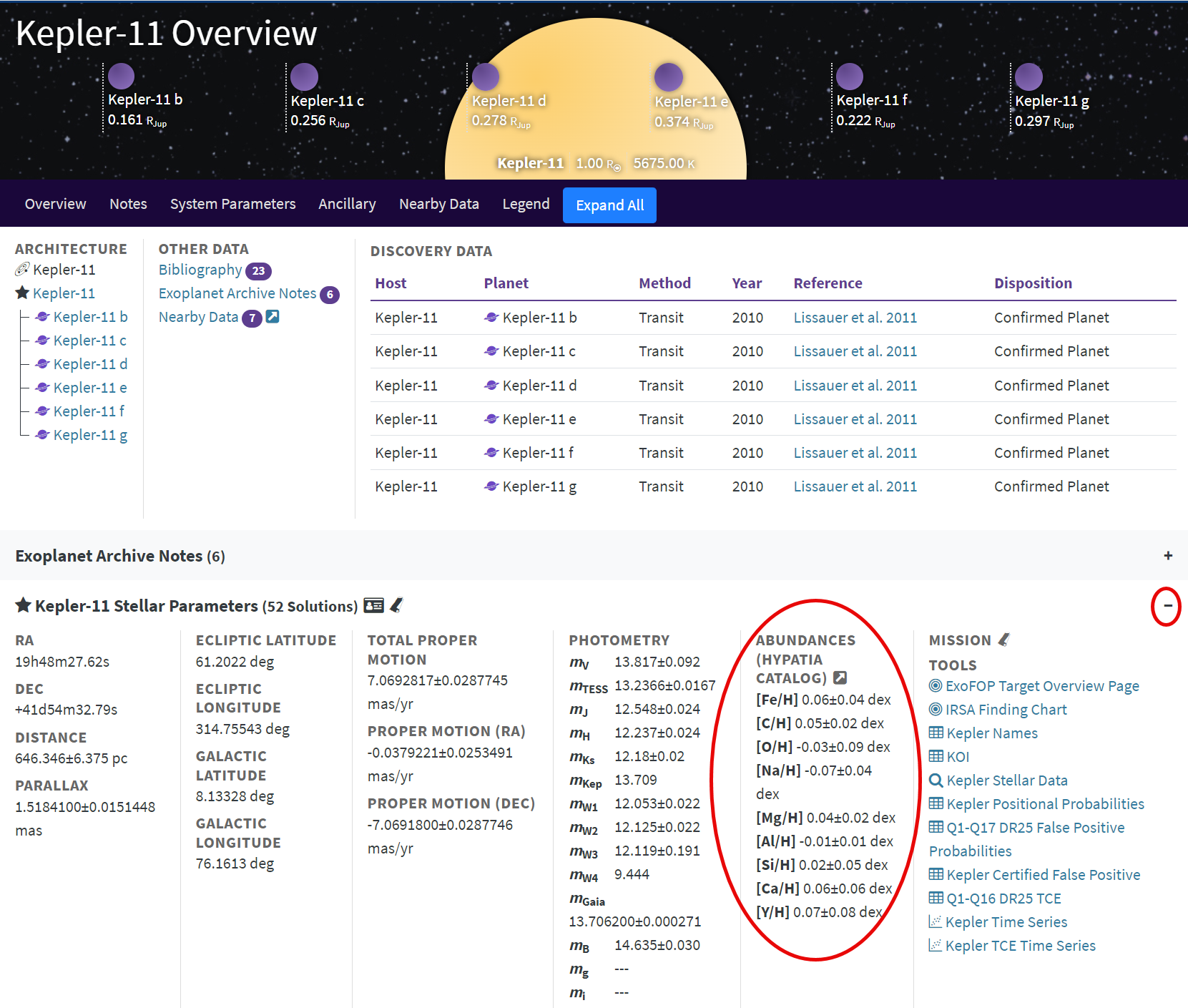Open the Kepler-11 c node in the Architecture tree

coord(89,340)
